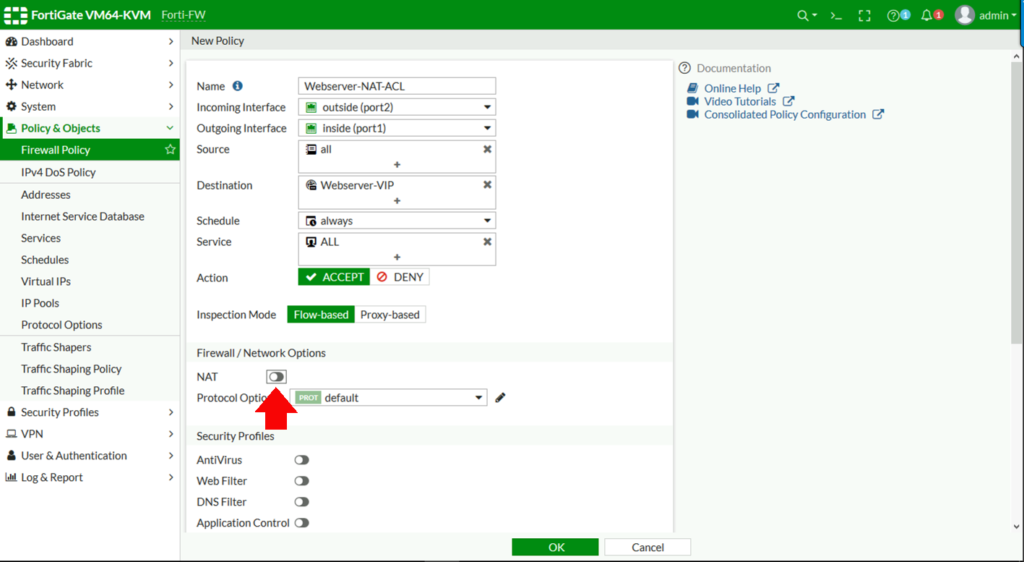This screenshot has height=562, width=1024.
Task: Remove Webserver-VIP from Destination field
Action: (487, 185)
